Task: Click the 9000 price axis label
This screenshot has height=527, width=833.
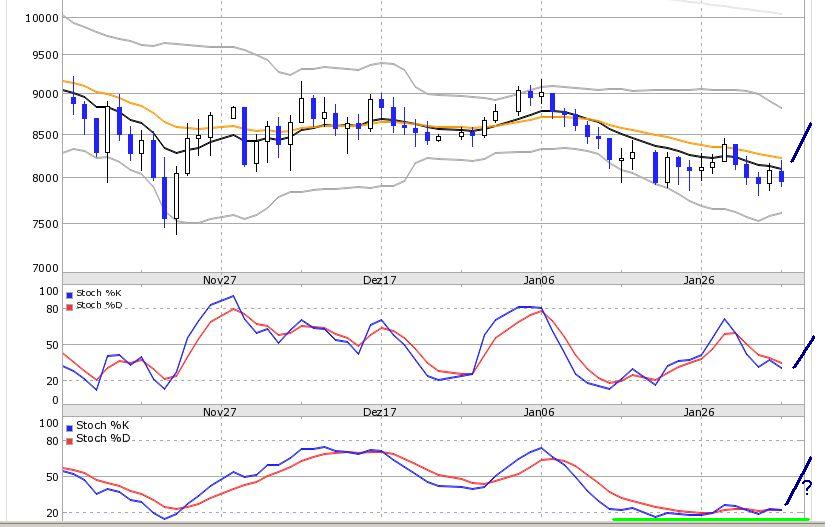Action: [45, 95]
